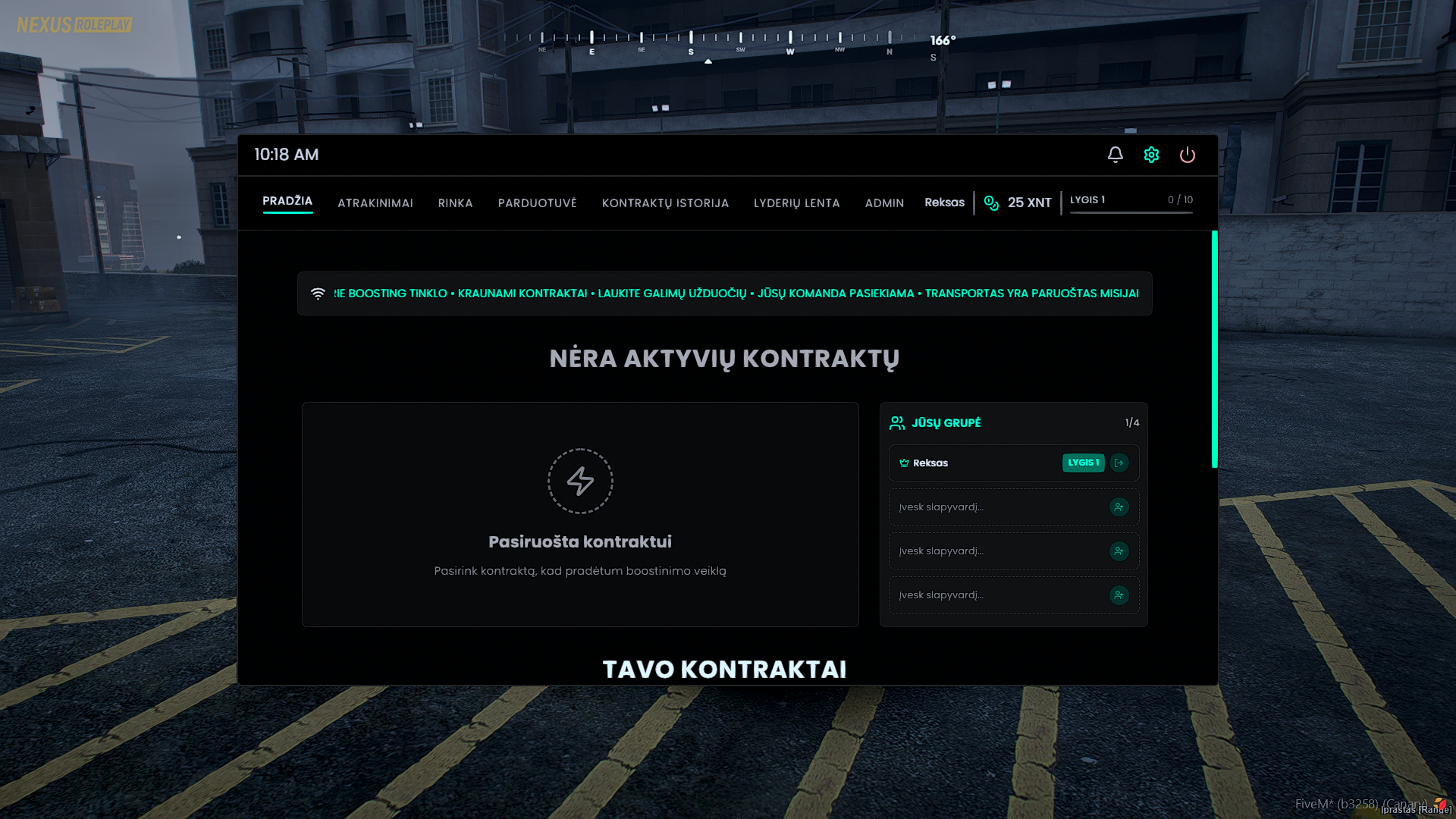The width and height of the screenshot is (1456, 819).
Task: Go to the Parduotuvė tab
Action: 537,203
